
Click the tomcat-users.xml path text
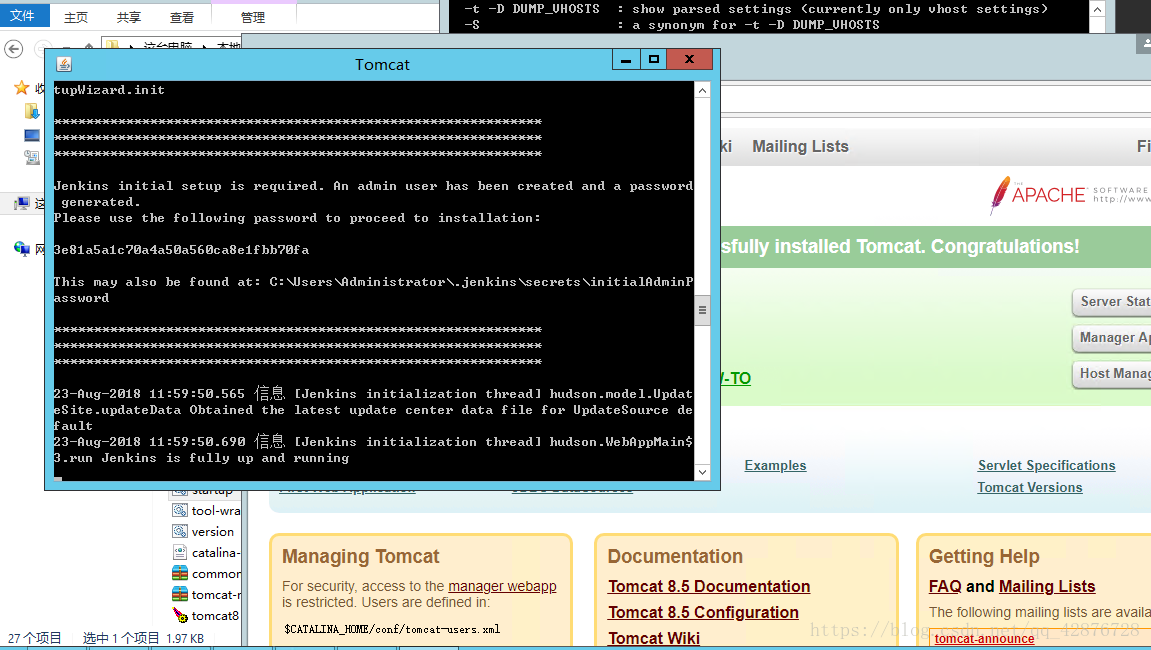tap(392, 629)
